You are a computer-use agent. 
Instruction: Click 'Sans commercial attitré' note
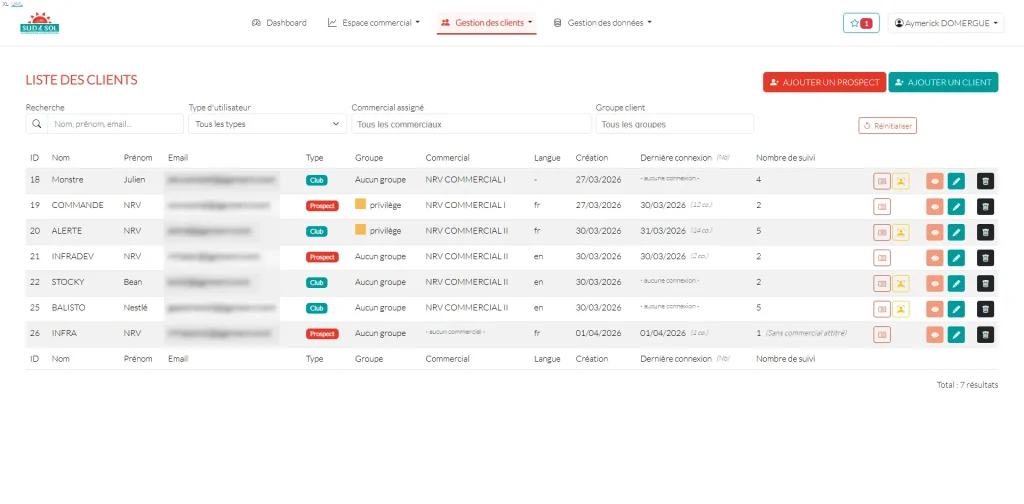[x=807, y=333]
